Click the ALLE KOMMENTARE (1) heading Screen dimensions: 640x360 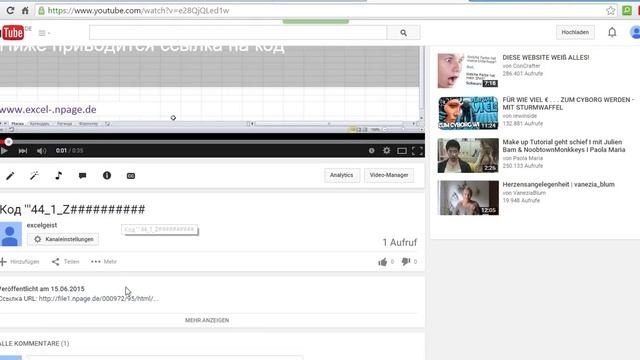[x=35, y=344]
